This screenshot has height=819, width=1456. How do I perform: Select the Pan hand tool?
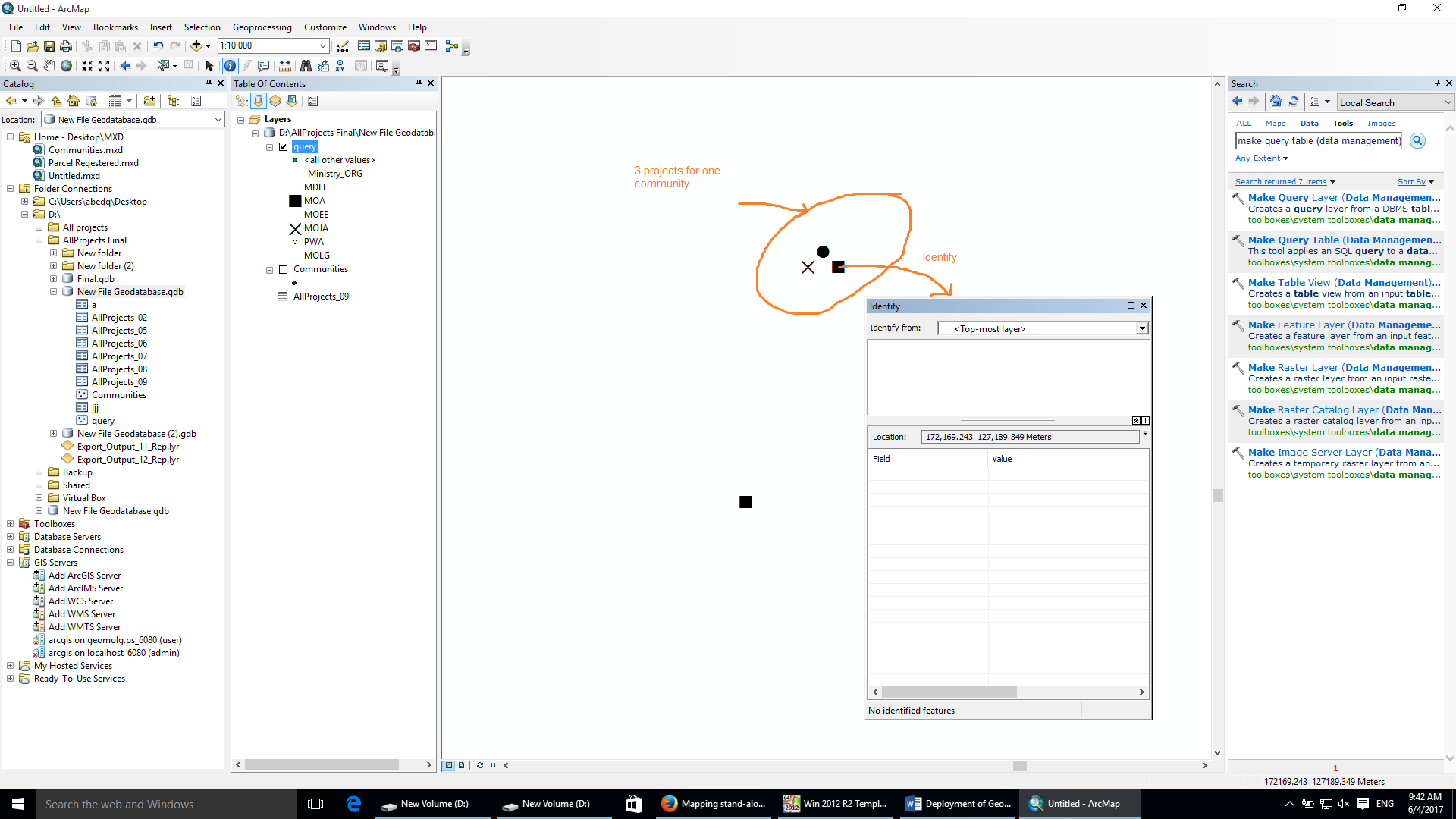(x=49, y=66)
